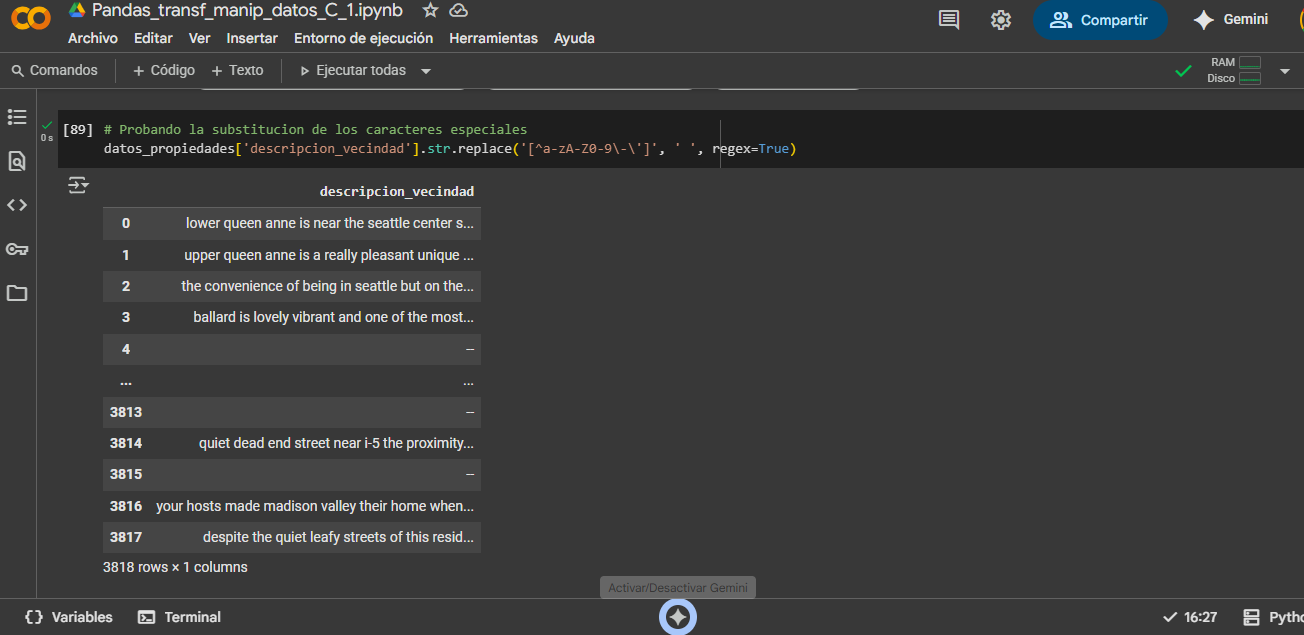Image resolution: width=1304 pixels, height=635 pixels.
Task: Check the cloud saved status icon
Action: (x=459, y=11)
